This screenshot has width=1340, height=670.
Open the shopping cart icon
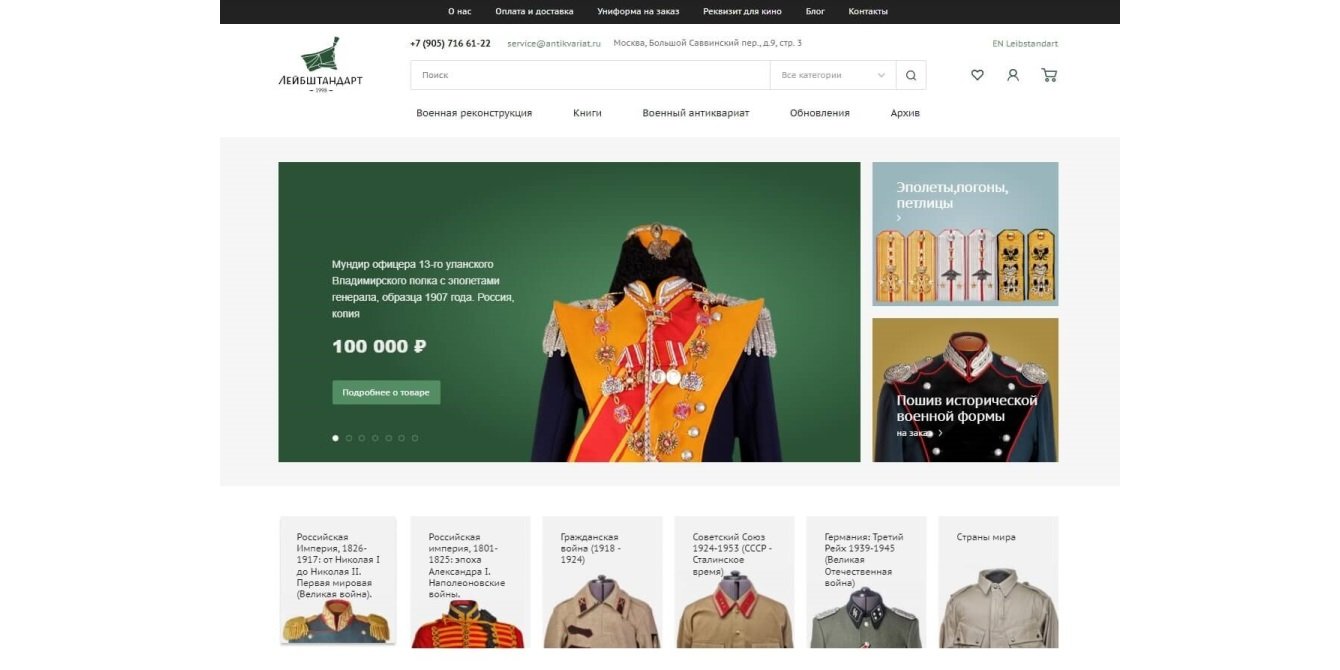(x=1049, y=75)
